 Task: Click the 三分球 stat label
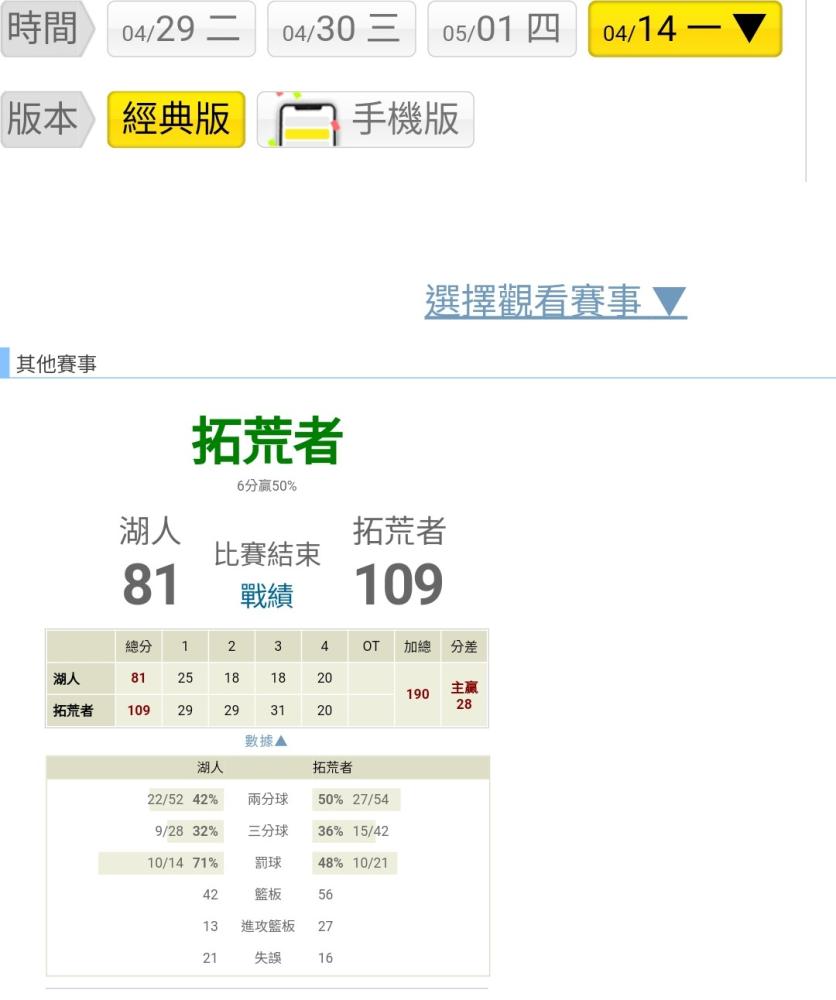(x=268, y=831)
